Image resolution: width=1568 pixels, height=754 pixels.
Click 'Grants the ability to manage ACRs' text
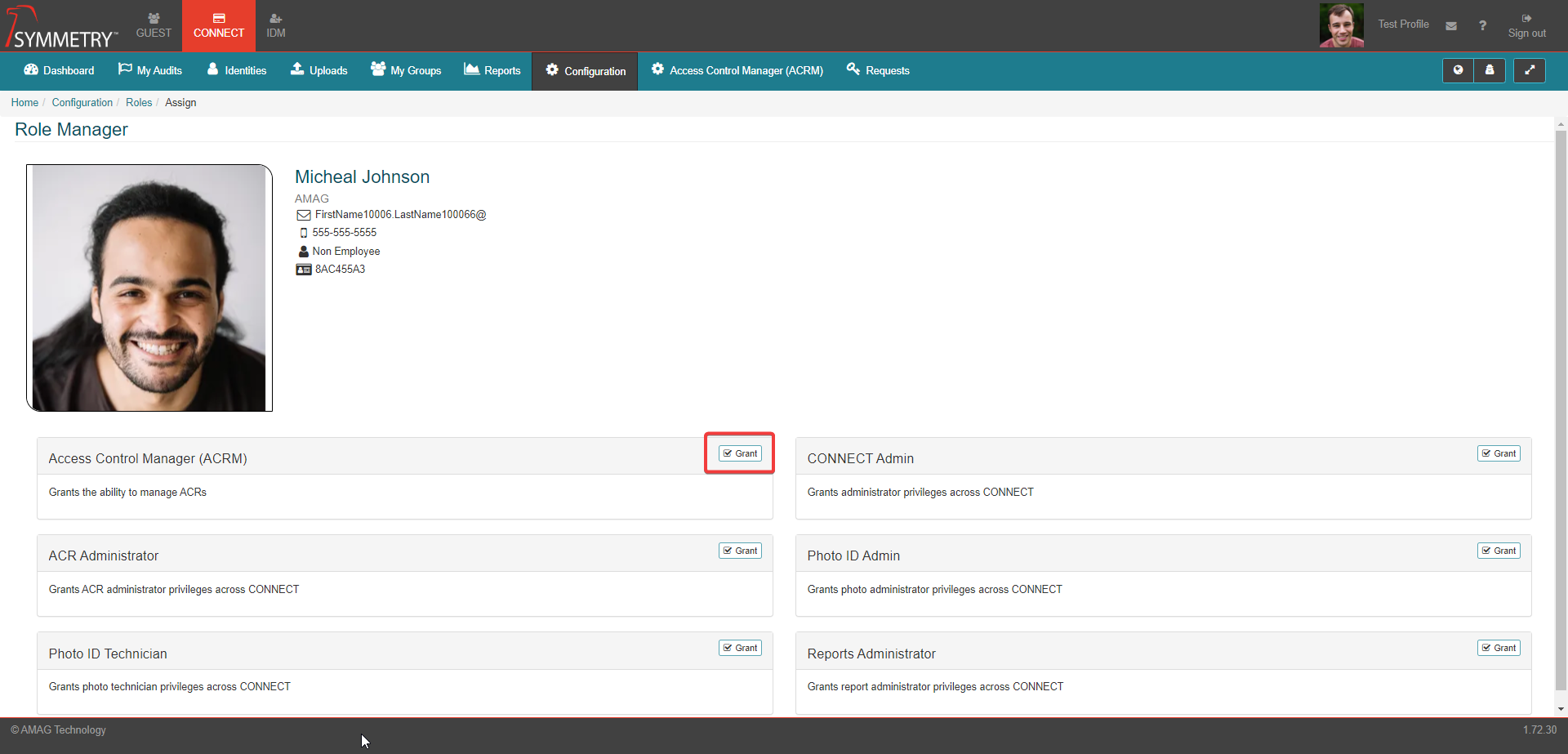click(127, 492)
